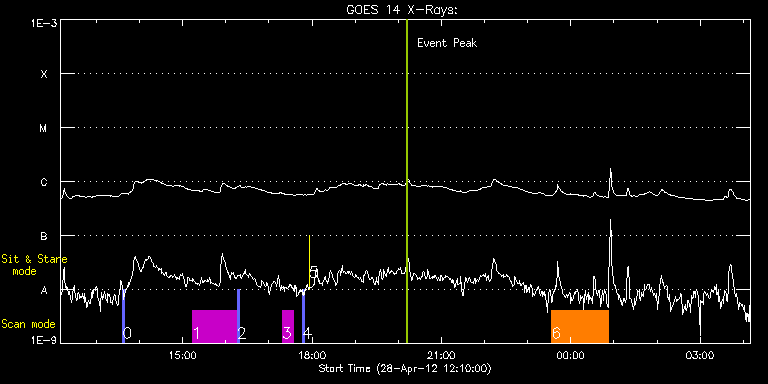The image size is (768, 384).
Task: Select the orange observation block 6
Action: (580, 327)
